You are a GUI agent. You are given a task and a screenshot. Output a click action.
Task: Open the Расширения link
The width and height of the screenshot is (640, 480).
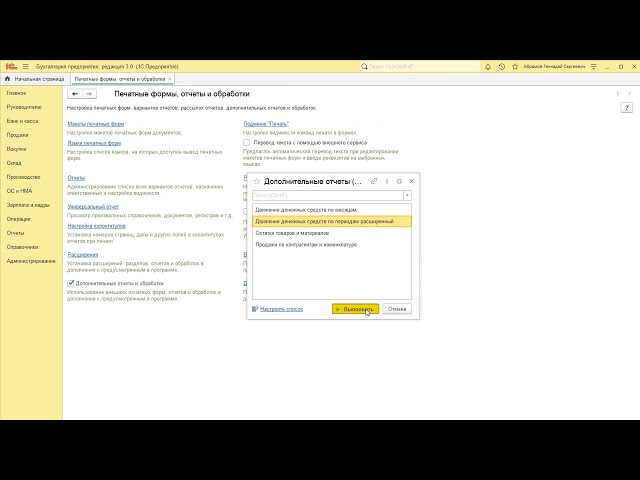[x=83, y=254]
